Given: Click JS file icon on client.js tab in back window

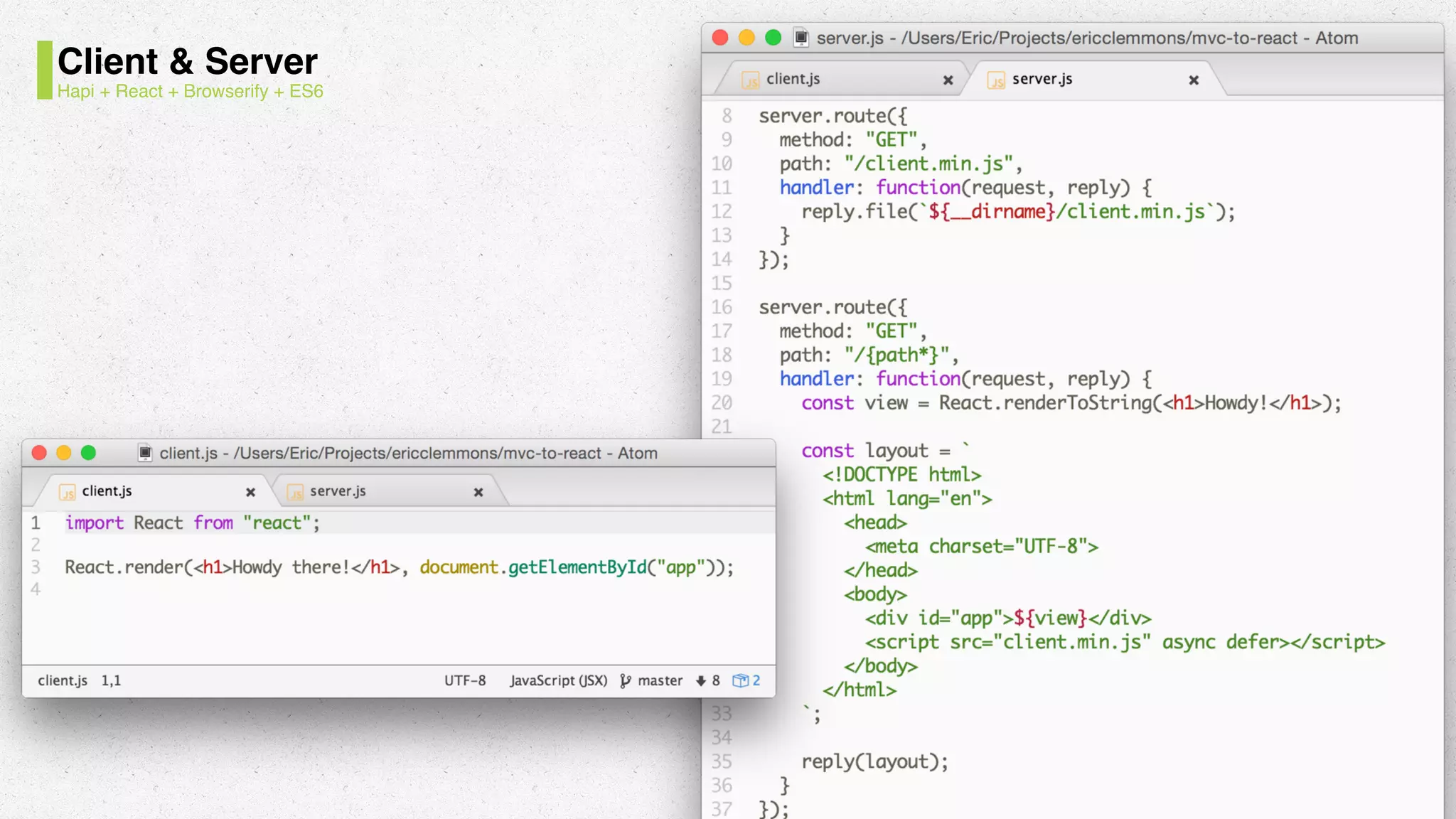Looking at the screenshot, I should click(751, 80).
